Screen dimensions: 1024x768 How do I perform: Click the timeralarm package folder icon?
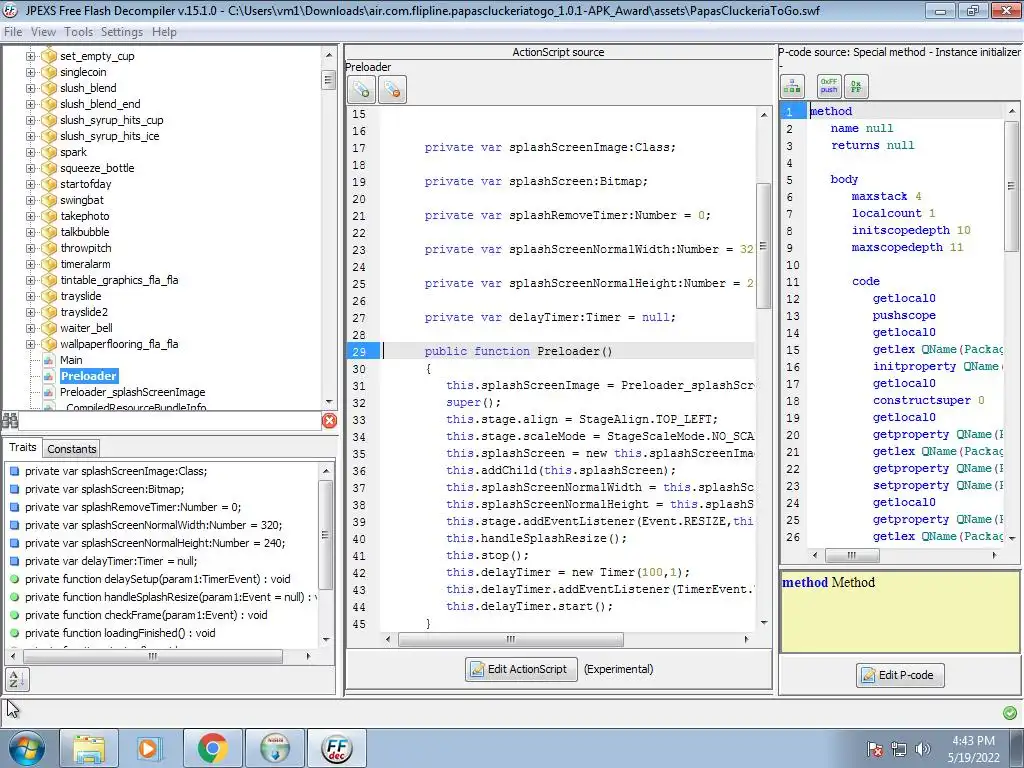coord(49,264)
